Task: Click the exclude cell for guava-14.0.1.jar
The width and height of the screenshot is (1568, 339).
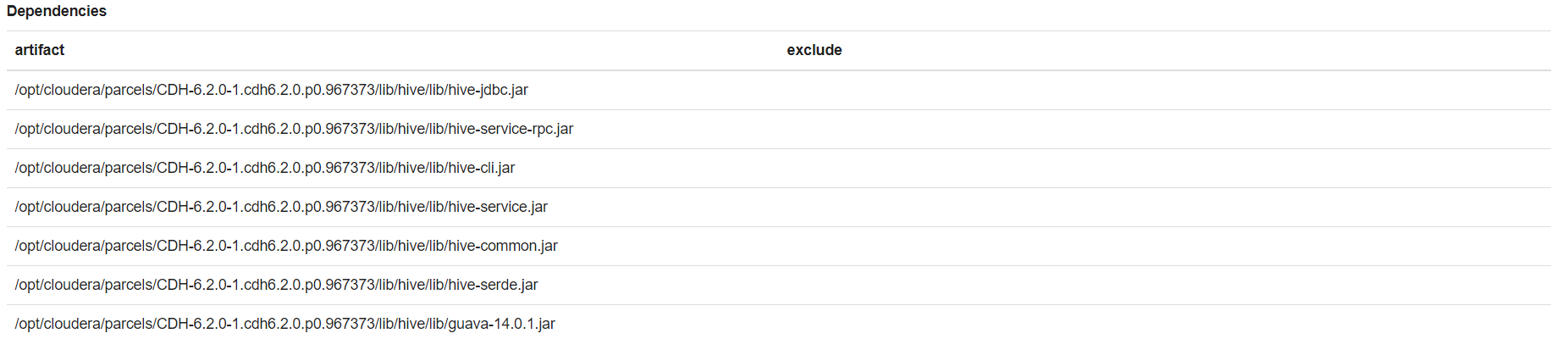Action: click(x=1164, y=324)
